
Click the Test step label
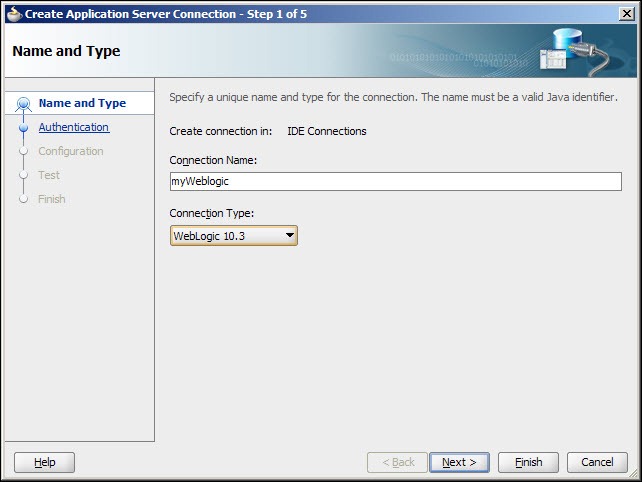[49, 175]
